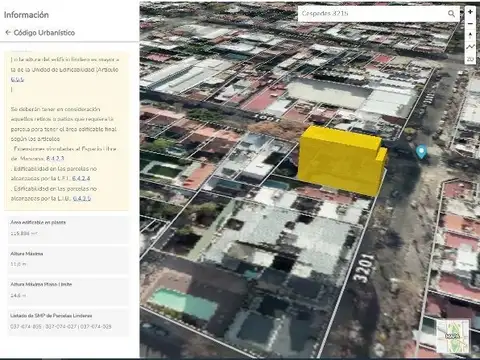Select the Altura Máxima 11.6 m value
This screenshot has height=360, width=480.
pyautogui.click(x=18, y=264)
